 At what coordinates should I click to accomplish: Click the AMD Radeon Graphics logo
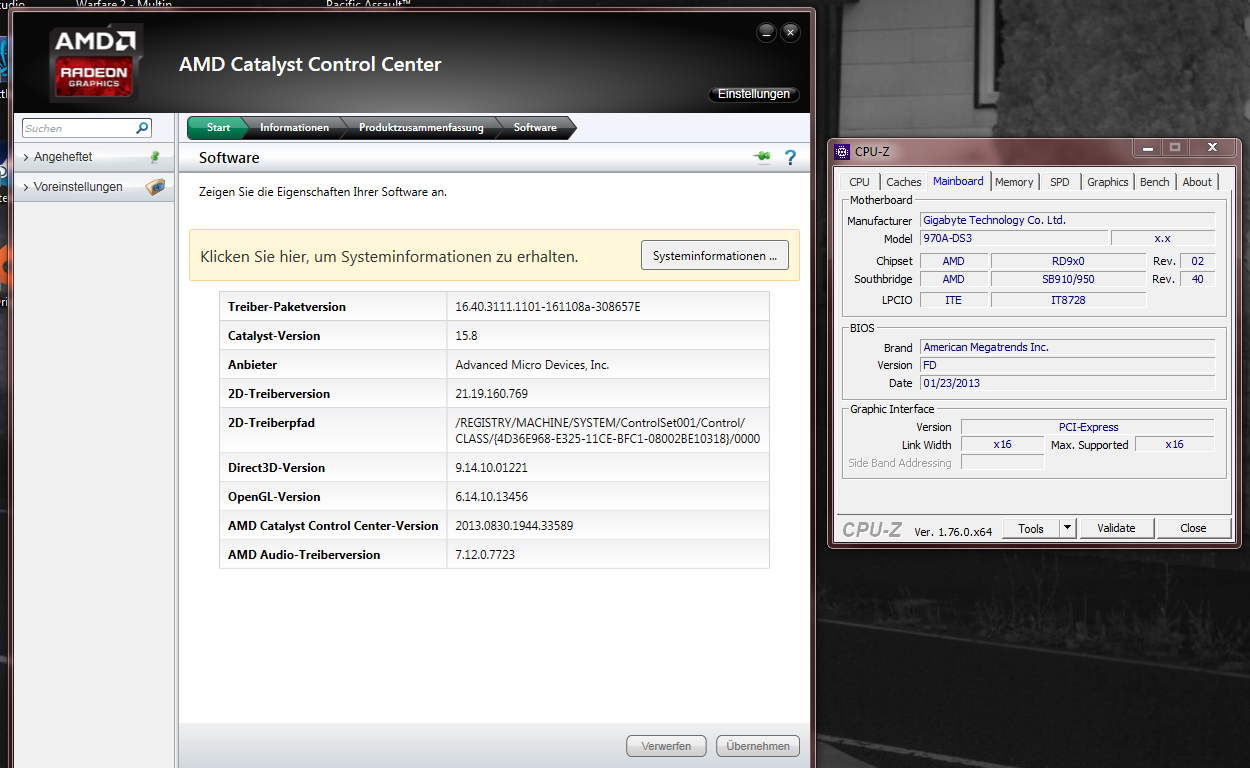click(x=96, y=62)
